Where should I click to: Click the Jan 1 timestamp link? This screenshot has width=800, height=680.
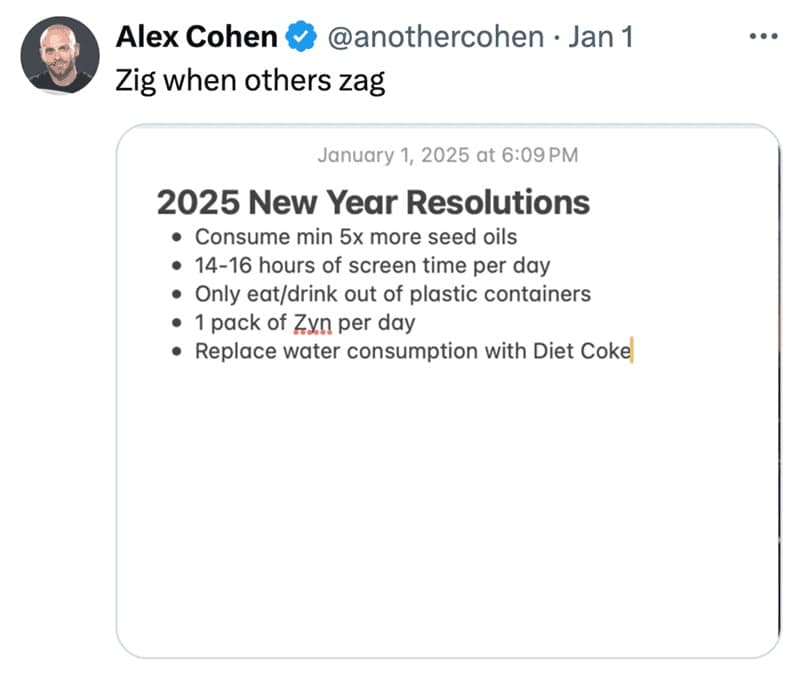(x=602, y=36)
